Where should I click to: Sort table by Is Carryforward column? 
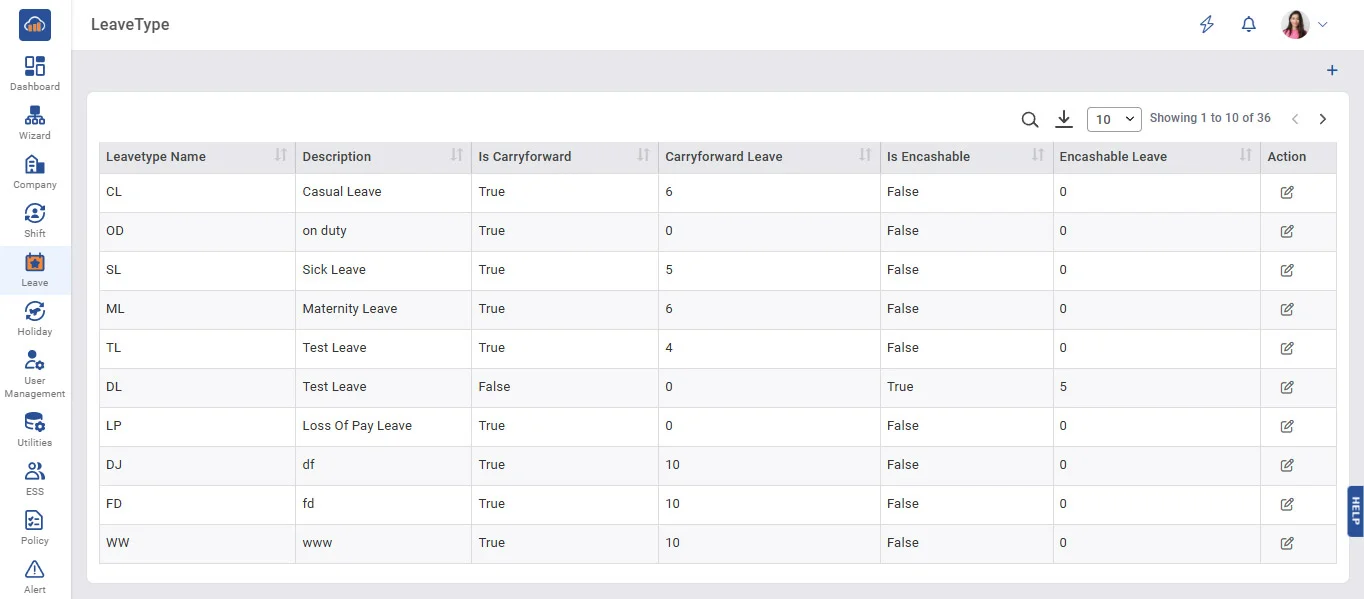pos(644,155)
